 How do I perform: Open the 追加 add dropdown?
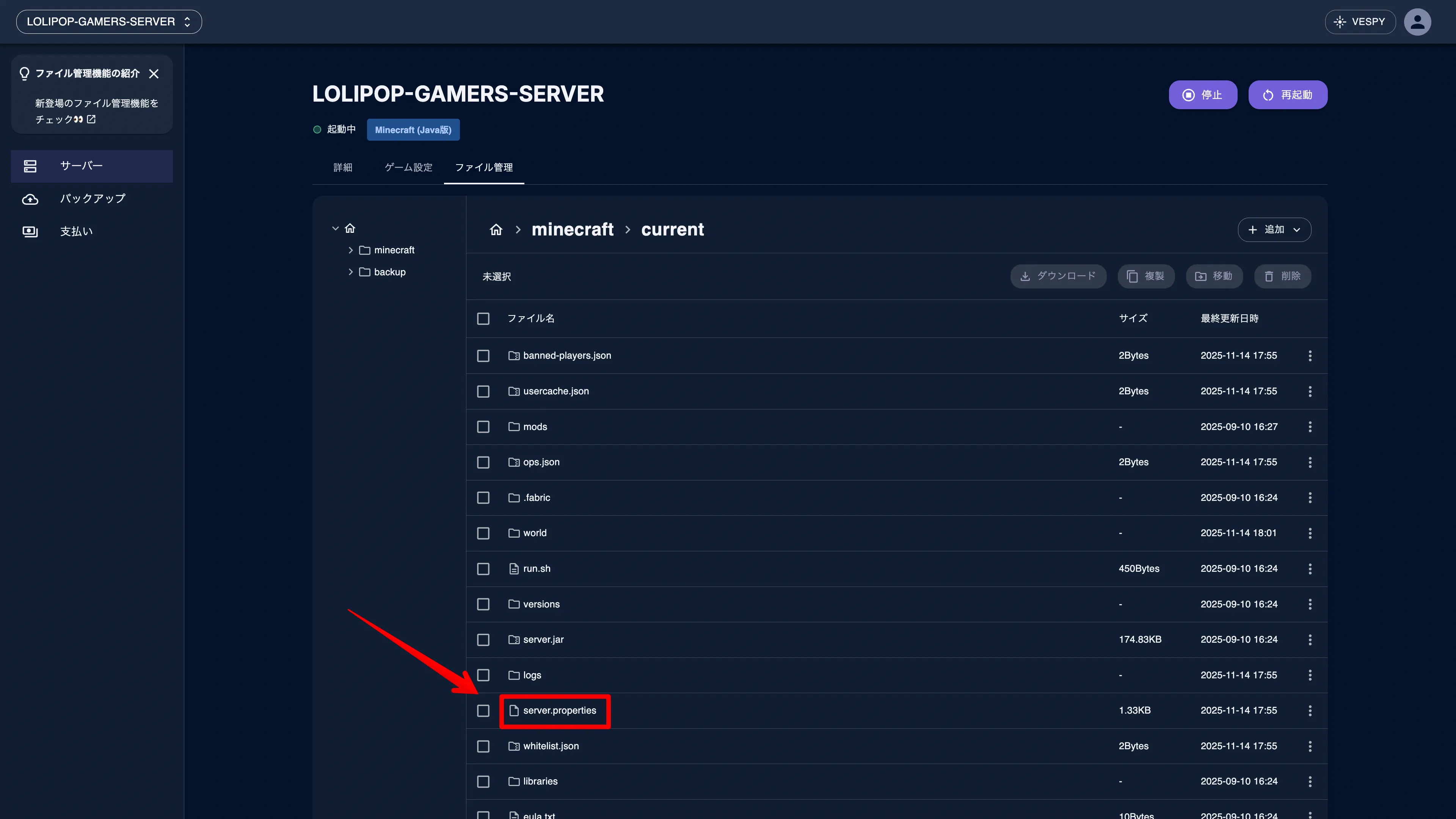[x=1274, y=229]
